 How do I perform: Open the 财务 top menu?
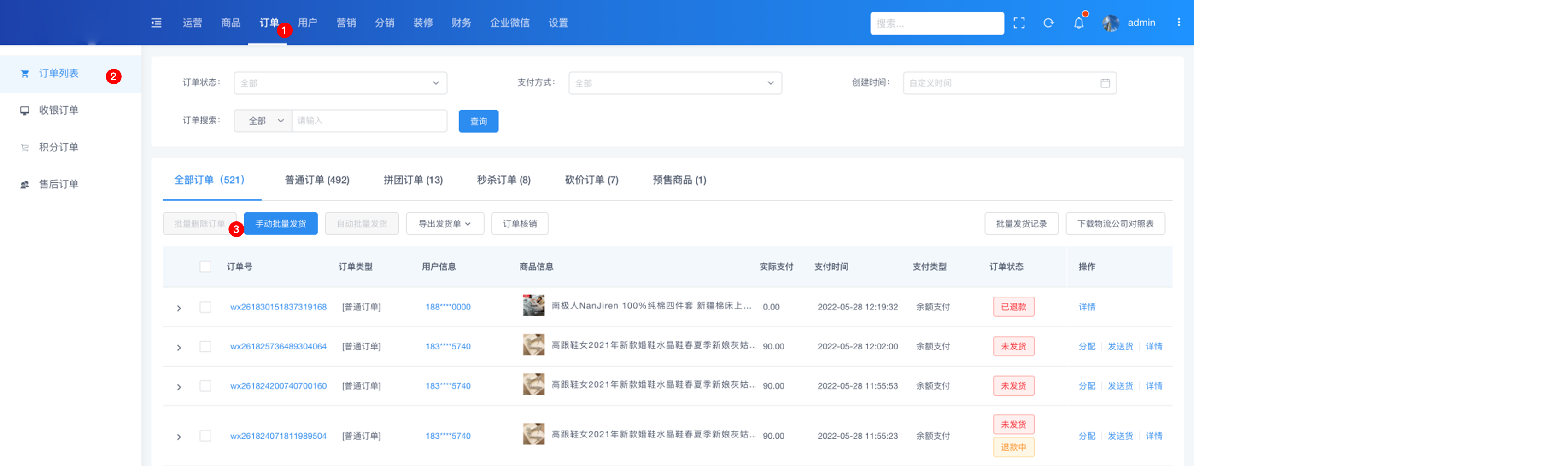461,23
